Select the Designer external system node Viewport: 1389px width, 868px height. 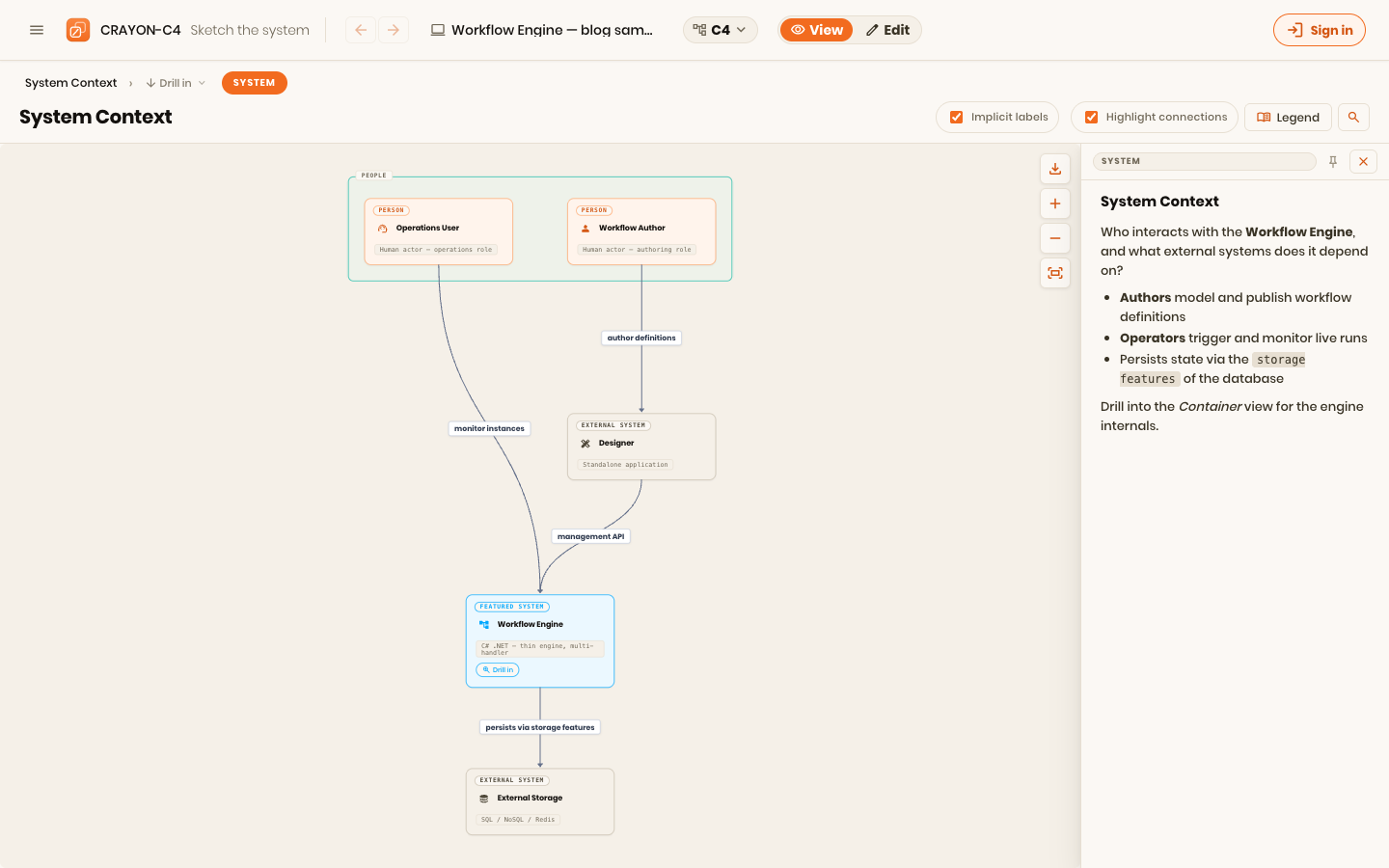[641, 447]
